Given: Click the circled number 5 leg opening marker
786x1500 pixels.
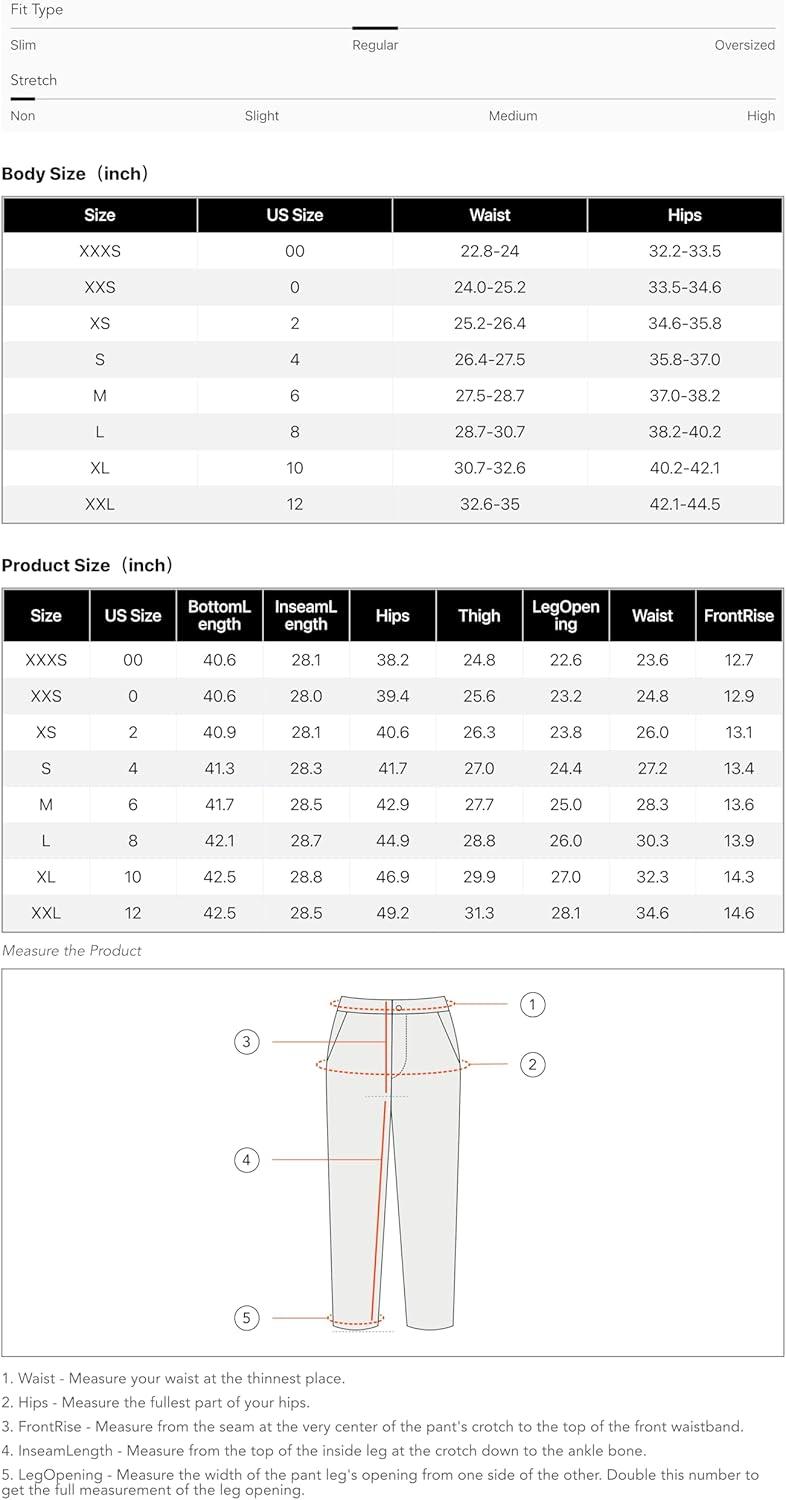Looking at the screenshot, I should point(247,1318).
